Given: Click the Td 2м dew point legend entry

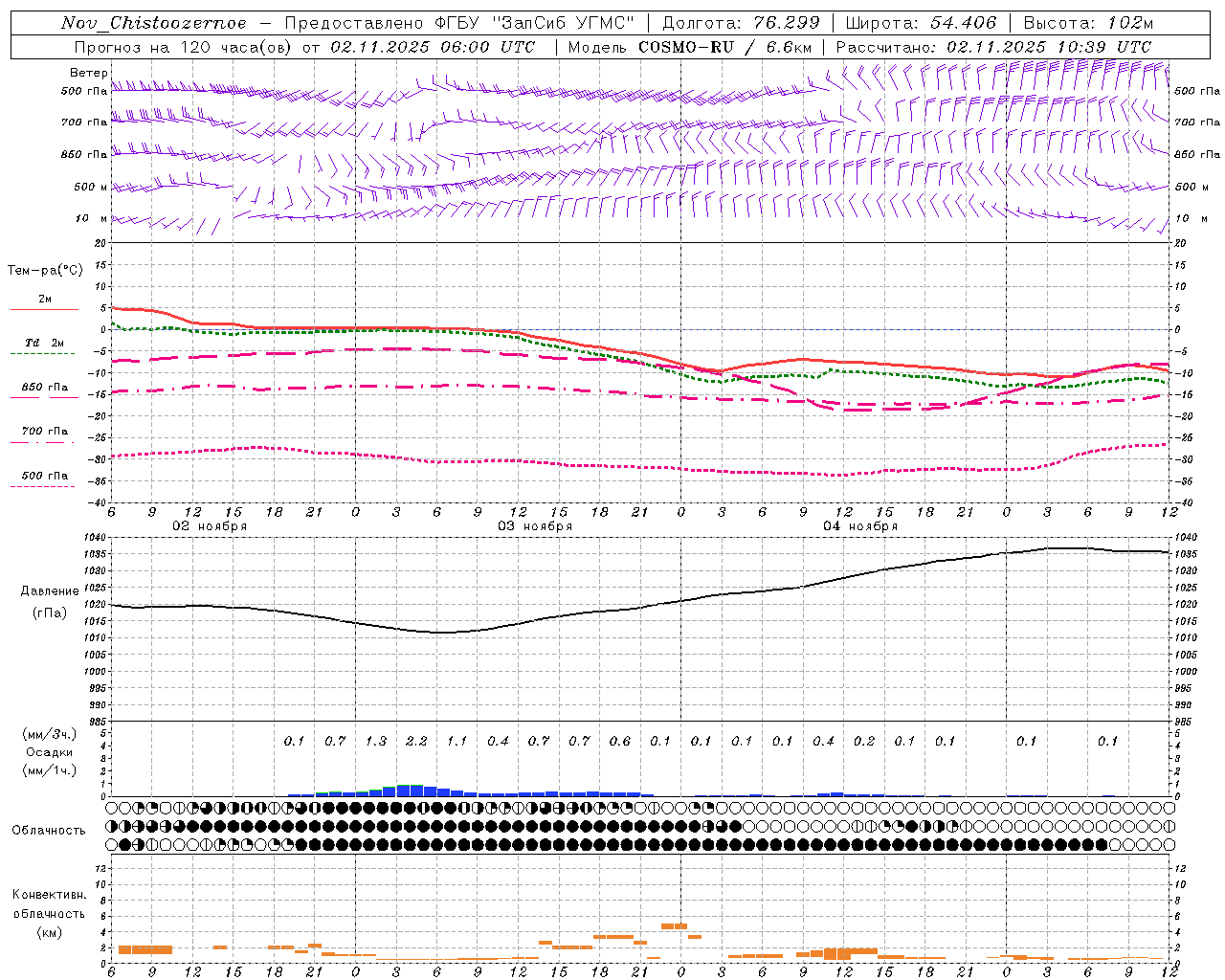Looking at the screenshot, I should tap(45, 346).
